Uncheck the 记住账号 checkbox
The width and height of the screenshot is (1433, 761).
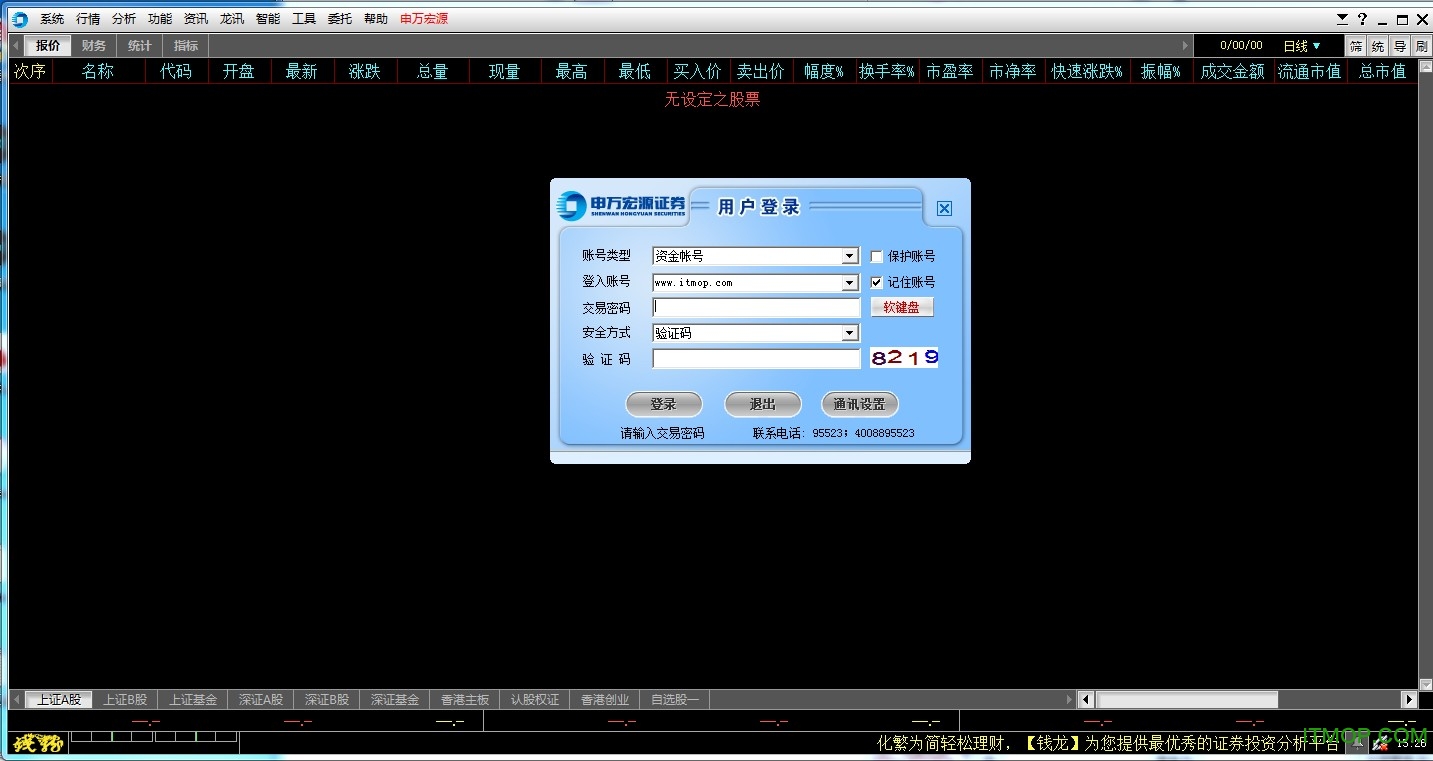[x=877, y=282]
